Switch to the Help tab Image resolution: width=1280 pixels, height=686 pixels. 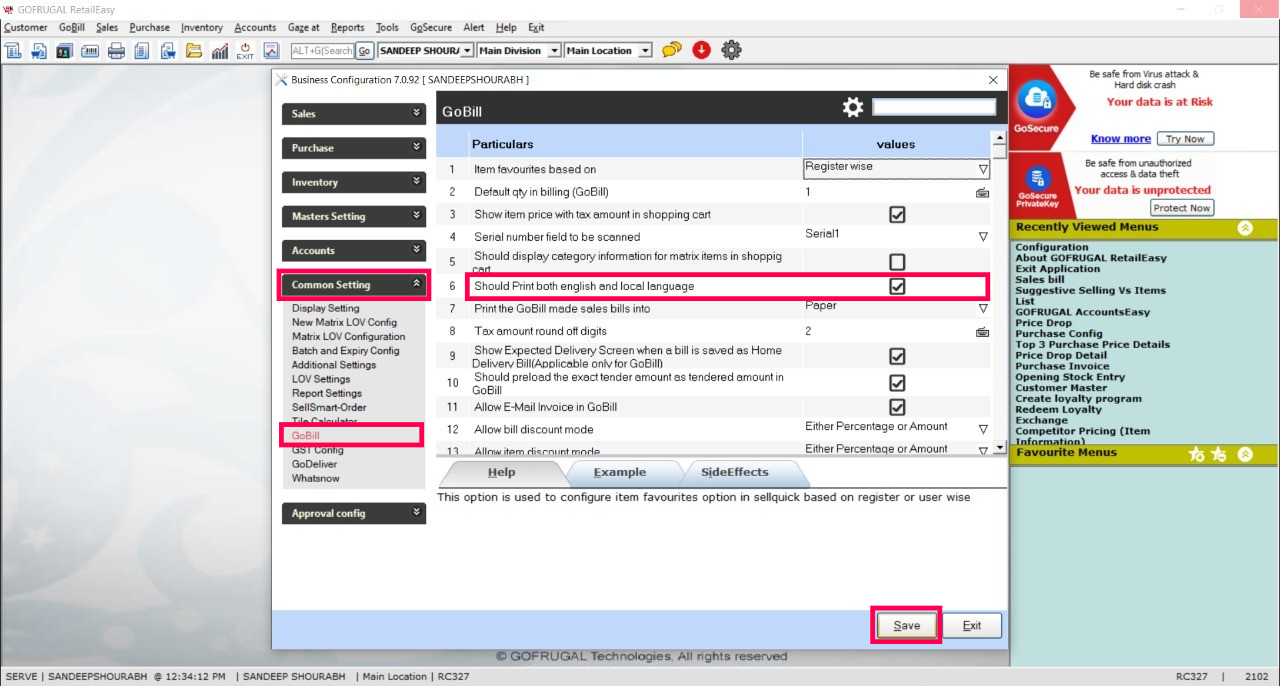click(x=501, y=472)
